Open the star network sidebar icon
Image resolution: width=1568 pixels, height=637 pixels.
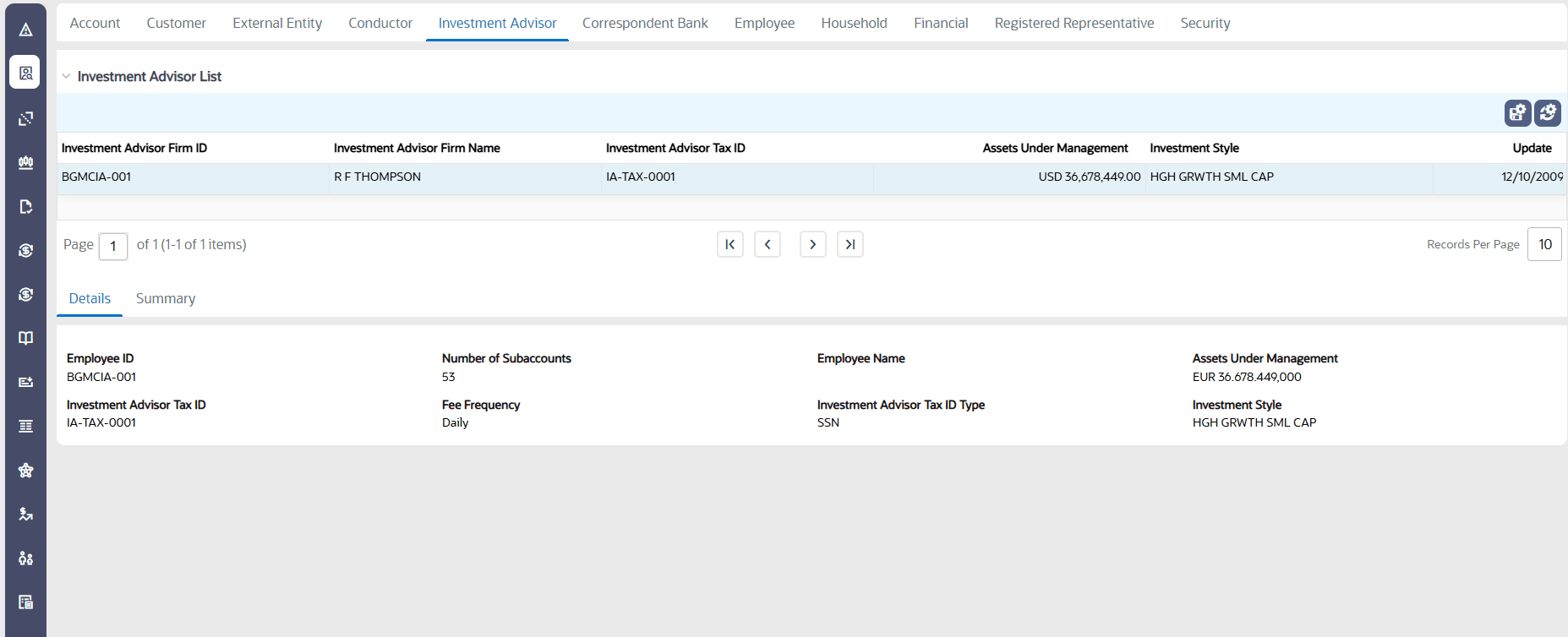[25, 470]
